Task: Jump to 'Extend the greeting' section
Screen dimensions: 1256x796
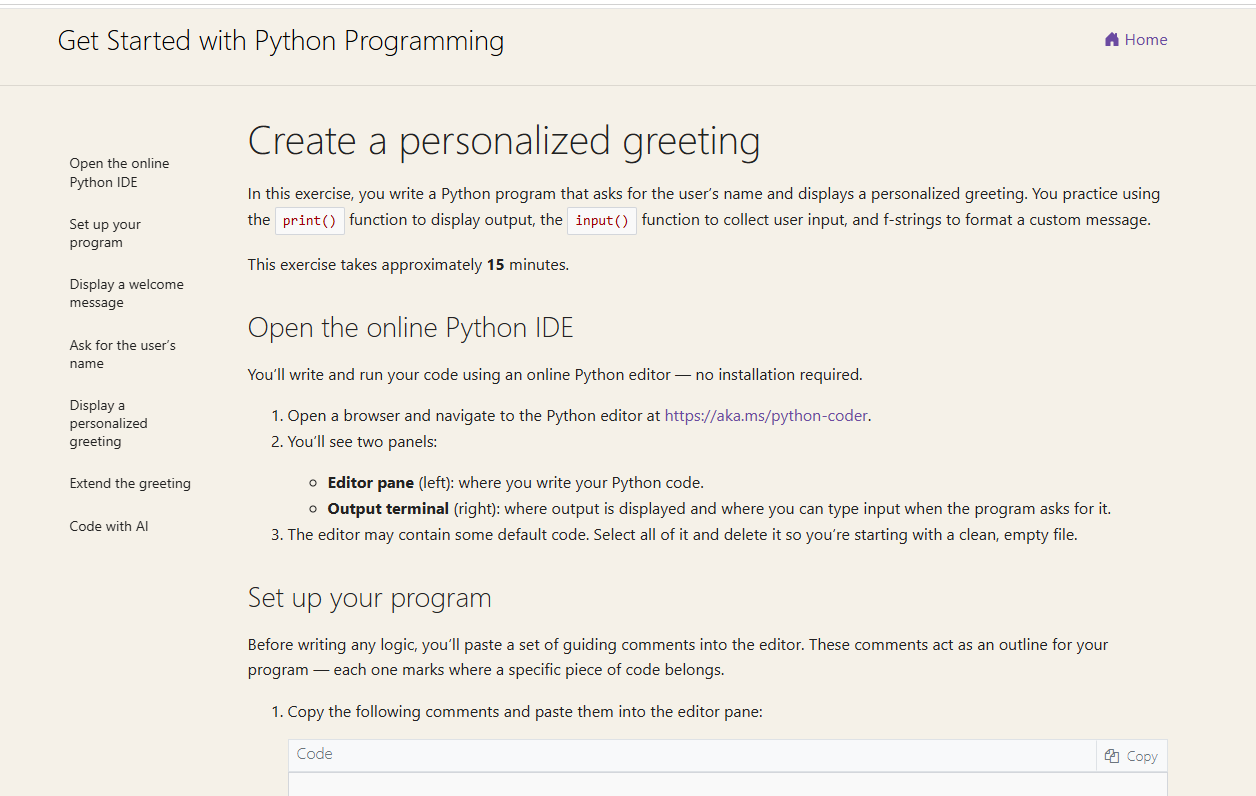Action: 130,483
